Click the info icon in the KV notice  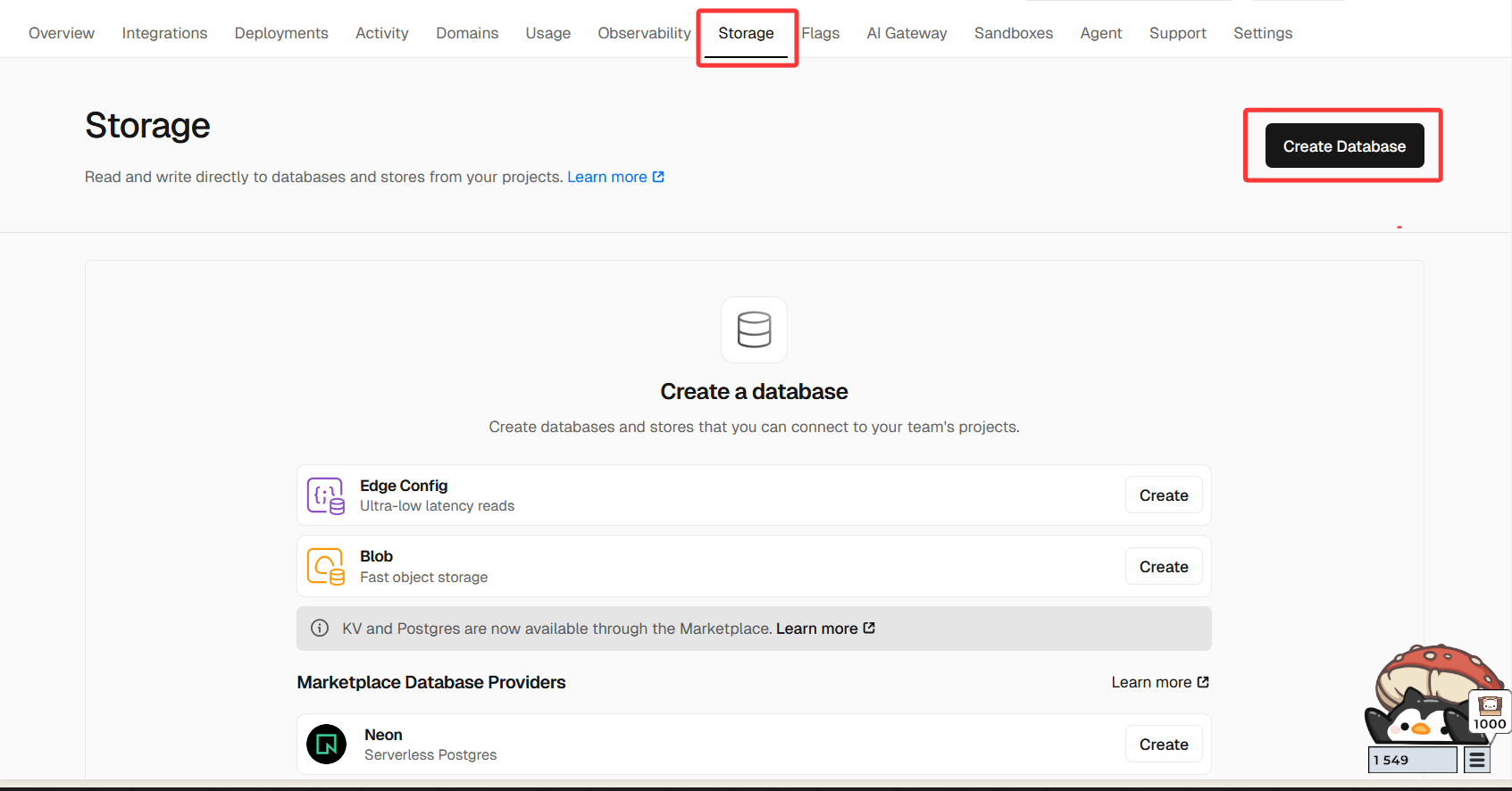(320, 629)
